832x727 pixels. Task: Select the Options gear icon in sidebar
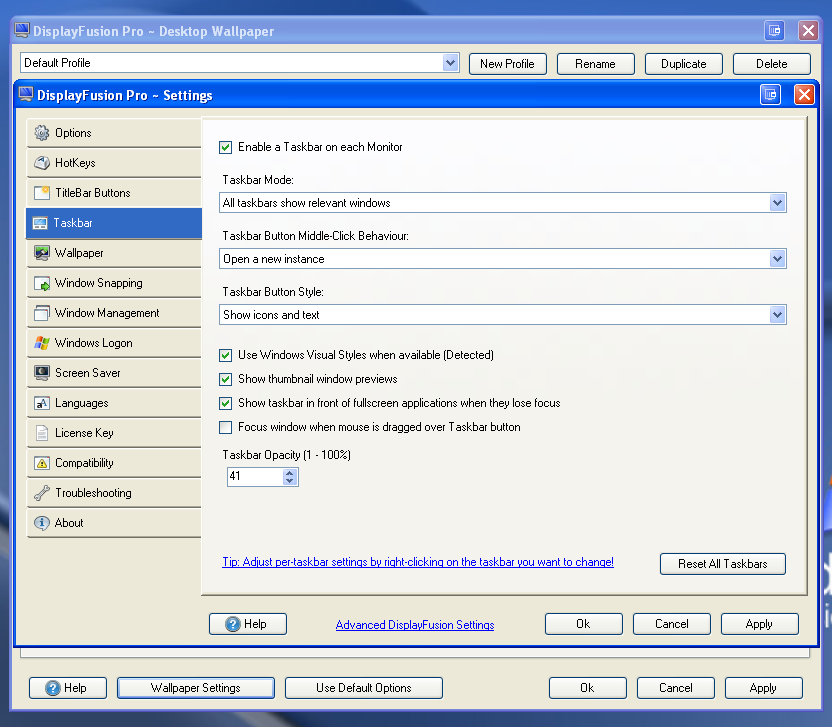click(x=41, y=133)
